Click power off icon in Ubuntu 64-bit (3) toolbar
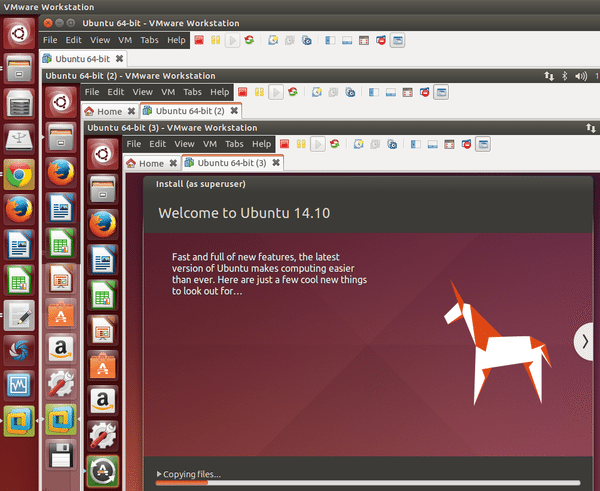Image resolution: width=600 pixels, height=491 pixels. [x=284, y=144]
